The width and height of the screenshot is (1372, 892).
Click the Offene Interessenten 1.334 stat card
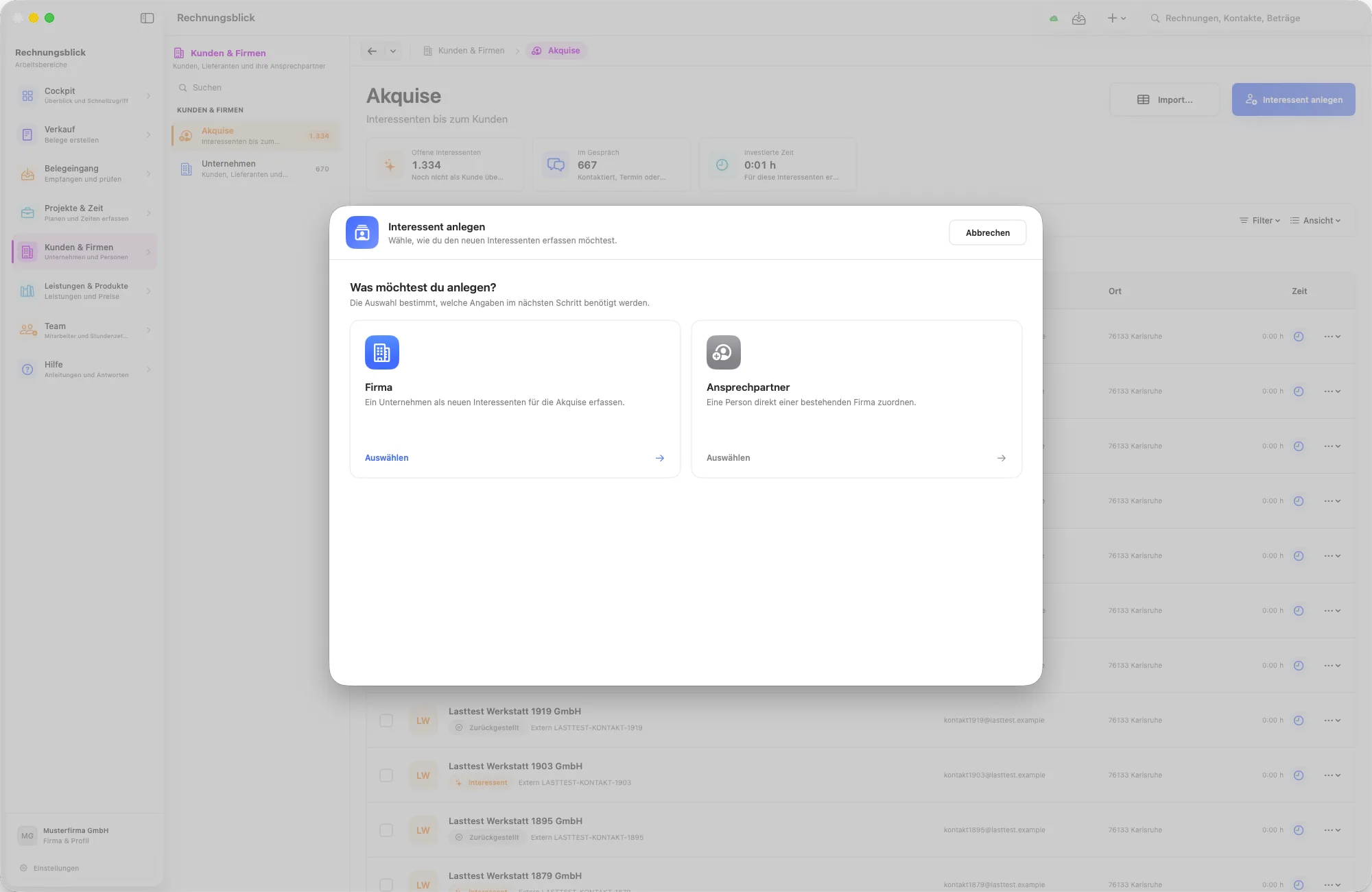(x=445, y=165)
